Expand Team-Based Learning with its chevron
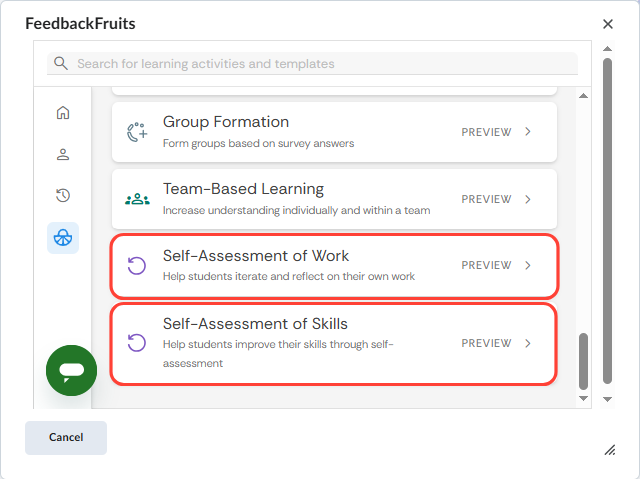This screenshot has height=479, width=640. coord(528,199)
